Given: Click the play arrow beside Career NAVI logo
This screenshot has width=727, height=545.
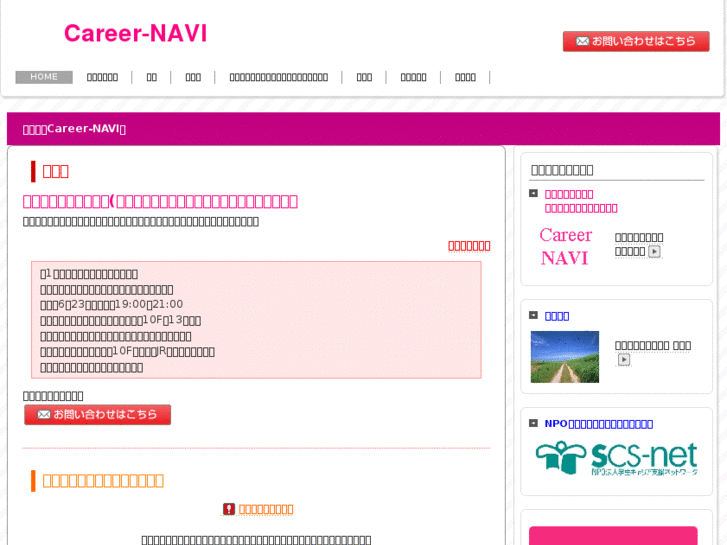Looking at the screenshot, I should point(654,251).
